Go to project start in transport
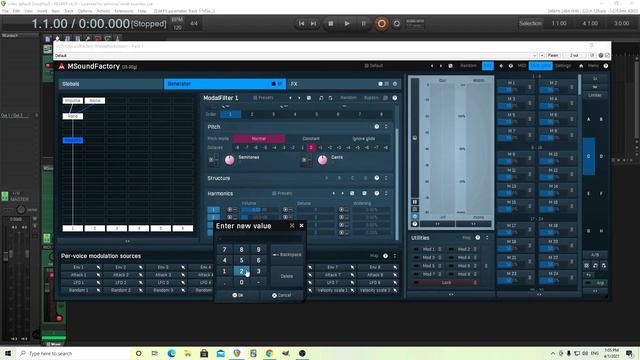 [301, 24]
